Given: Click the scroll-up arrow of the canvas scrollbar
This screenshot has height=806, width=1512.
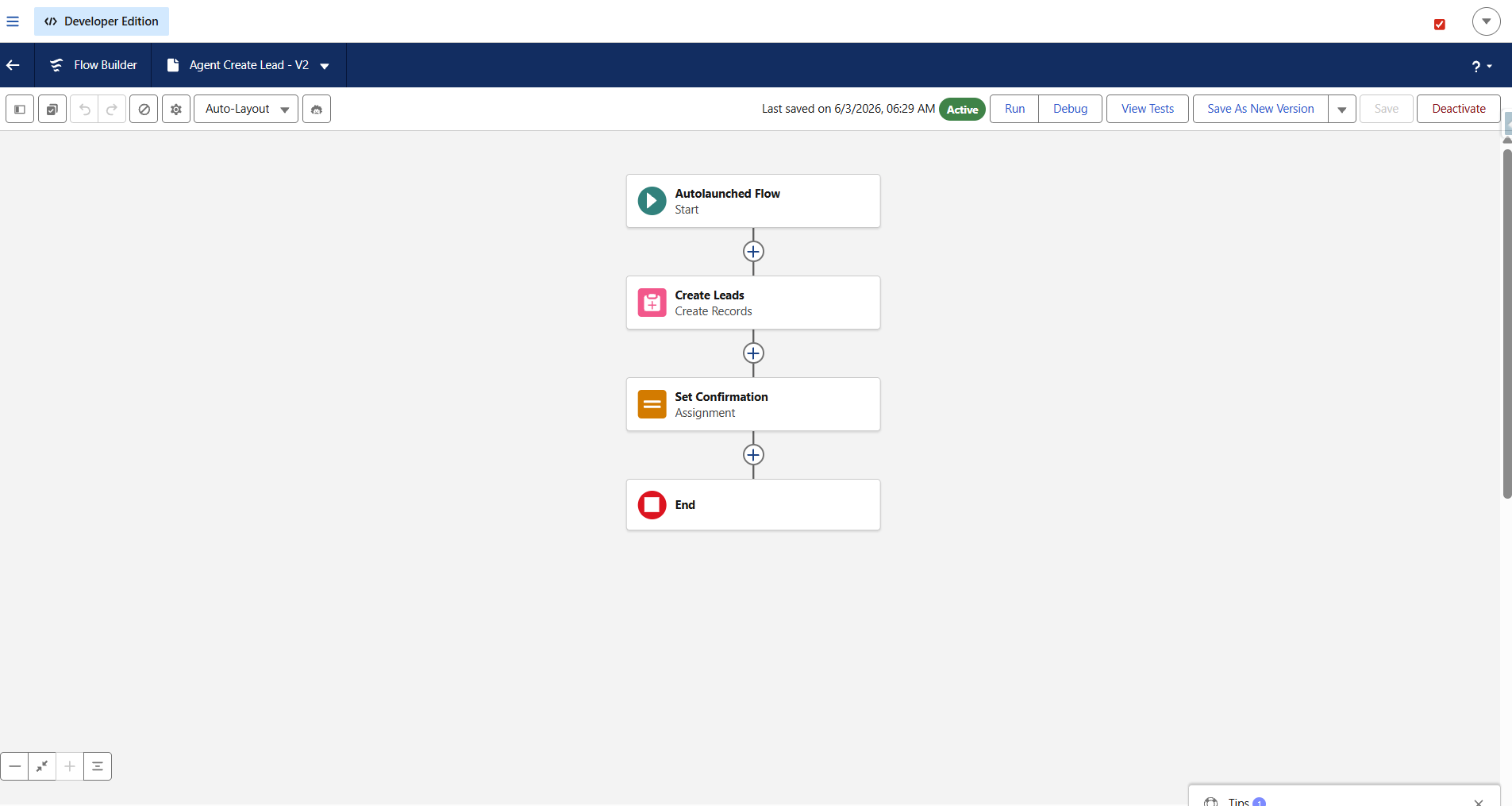Looking at the screenshot, I should 1507,141.
